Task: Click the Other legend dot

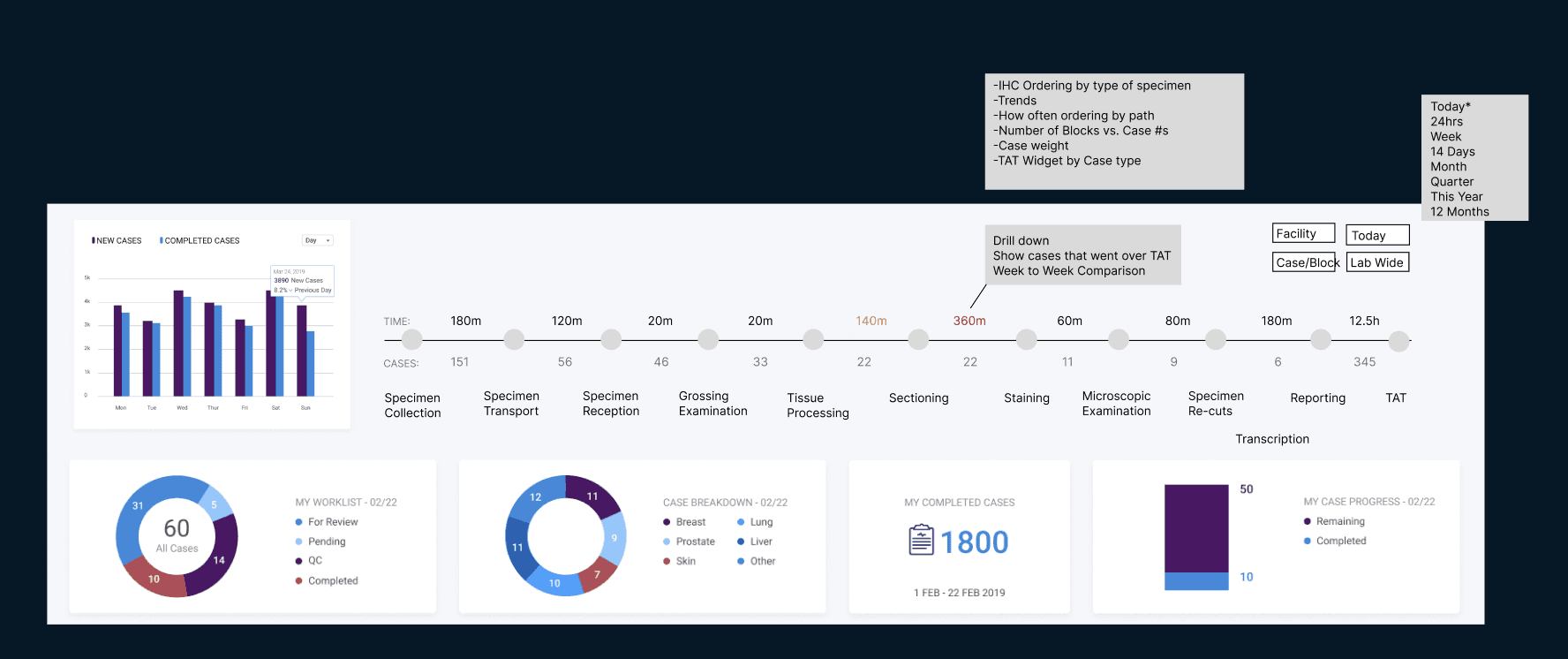Action: (741, 561)
